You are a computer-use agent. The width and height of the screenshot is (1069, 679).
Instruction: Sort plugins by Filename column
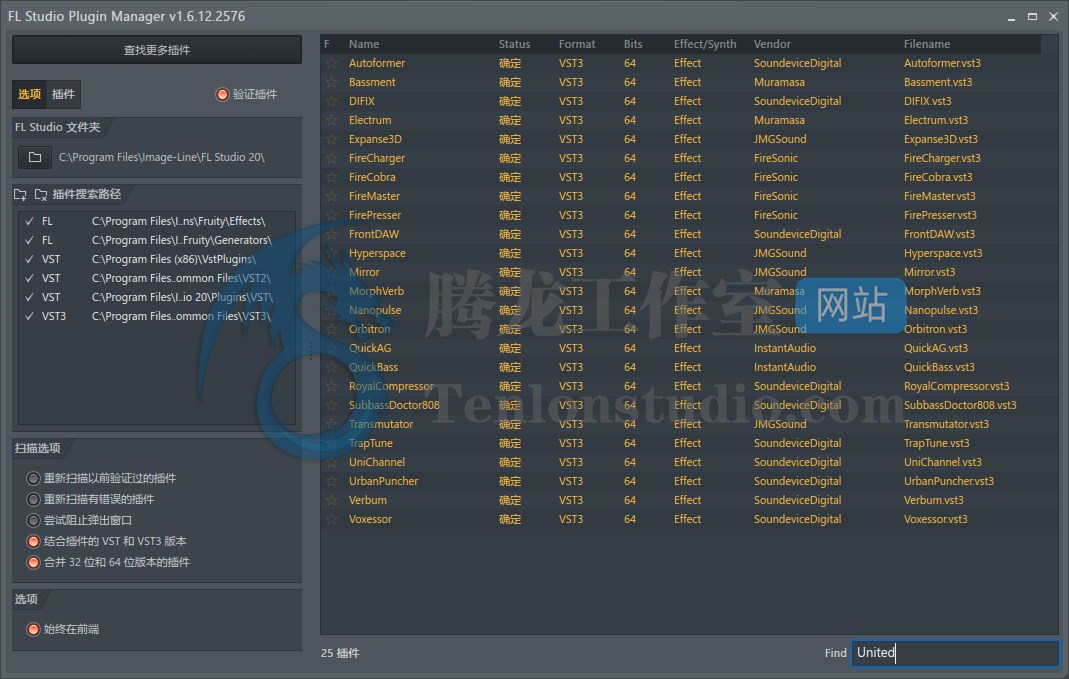[x=927, y=44]
